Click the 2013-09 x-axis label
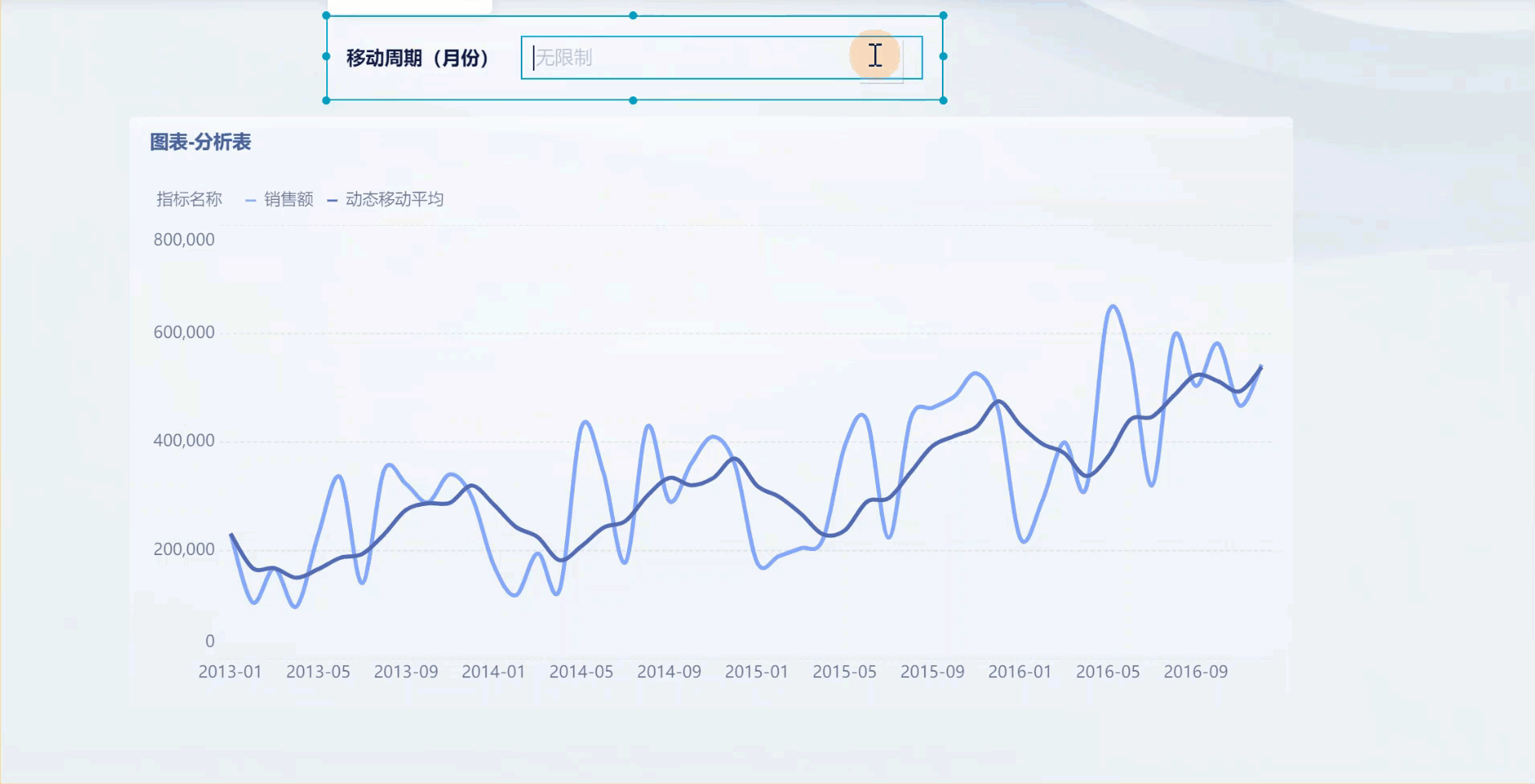1535x784 pixels. click(x=406, y=672)
